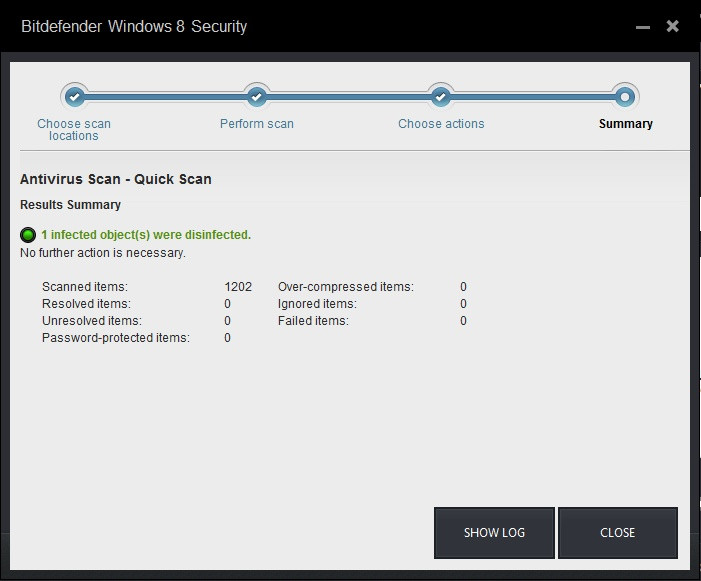This screenshot has height=581, width=701.
Task: Click the Choose actions step checkmark
Action: tap(441, 97)
